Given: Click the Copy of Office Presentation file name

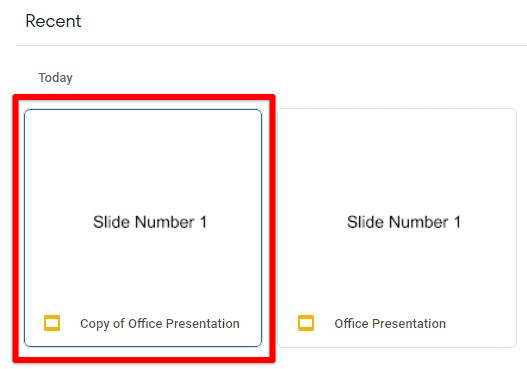Looking at the screenshot, I should click(160, 324).
